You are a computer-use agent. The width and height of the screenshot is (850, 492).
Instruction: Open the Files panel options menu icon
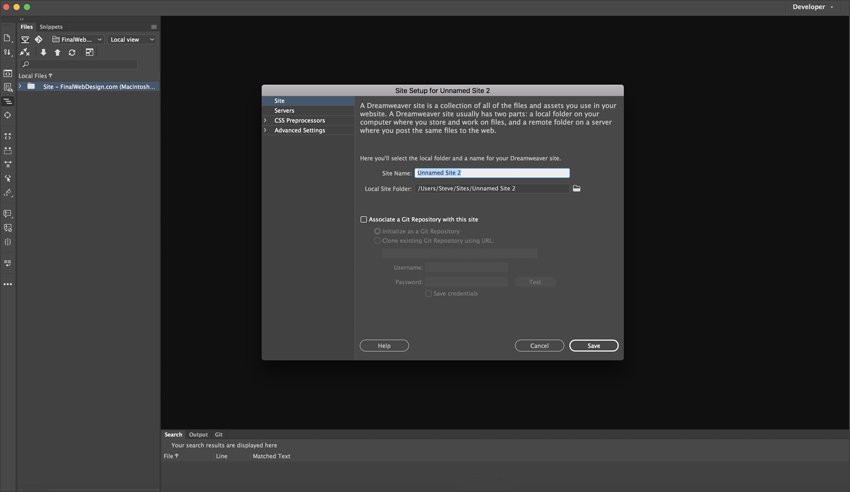[x=154, y=27]
